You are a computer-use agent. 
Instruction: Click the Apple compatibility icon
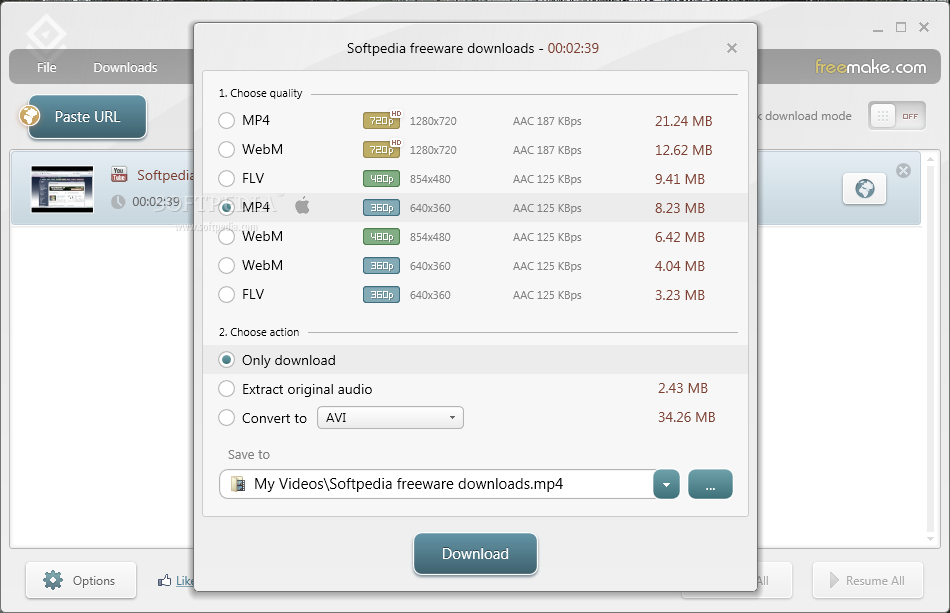coord(302,206)
